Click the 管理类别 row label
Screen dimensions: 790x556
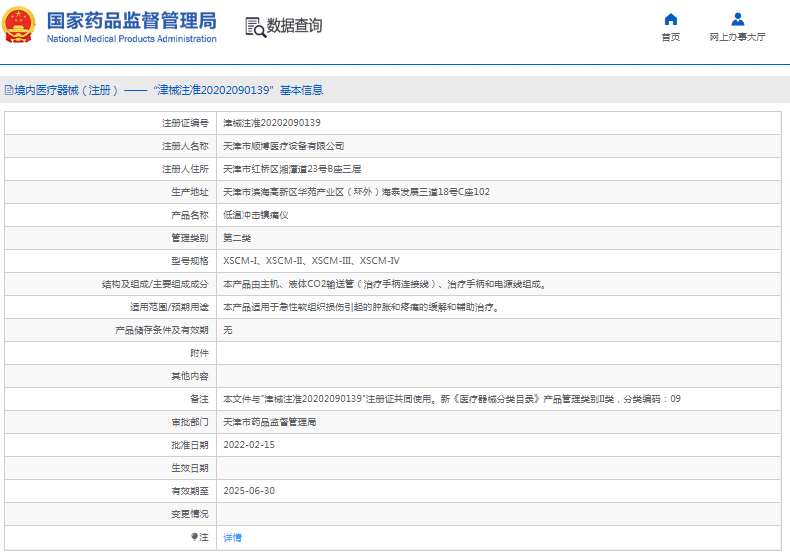tap(190, 238)
